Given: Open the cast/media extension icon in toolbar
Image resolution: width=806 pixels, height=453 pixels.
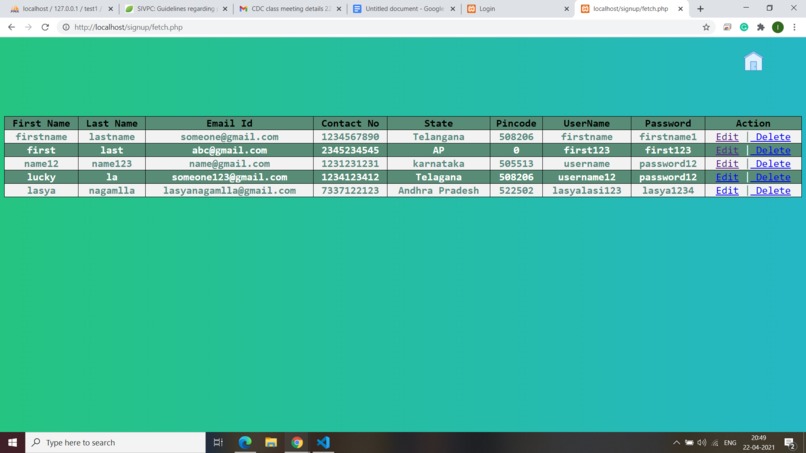Looking at the screenshot, I should coord(727,27).
